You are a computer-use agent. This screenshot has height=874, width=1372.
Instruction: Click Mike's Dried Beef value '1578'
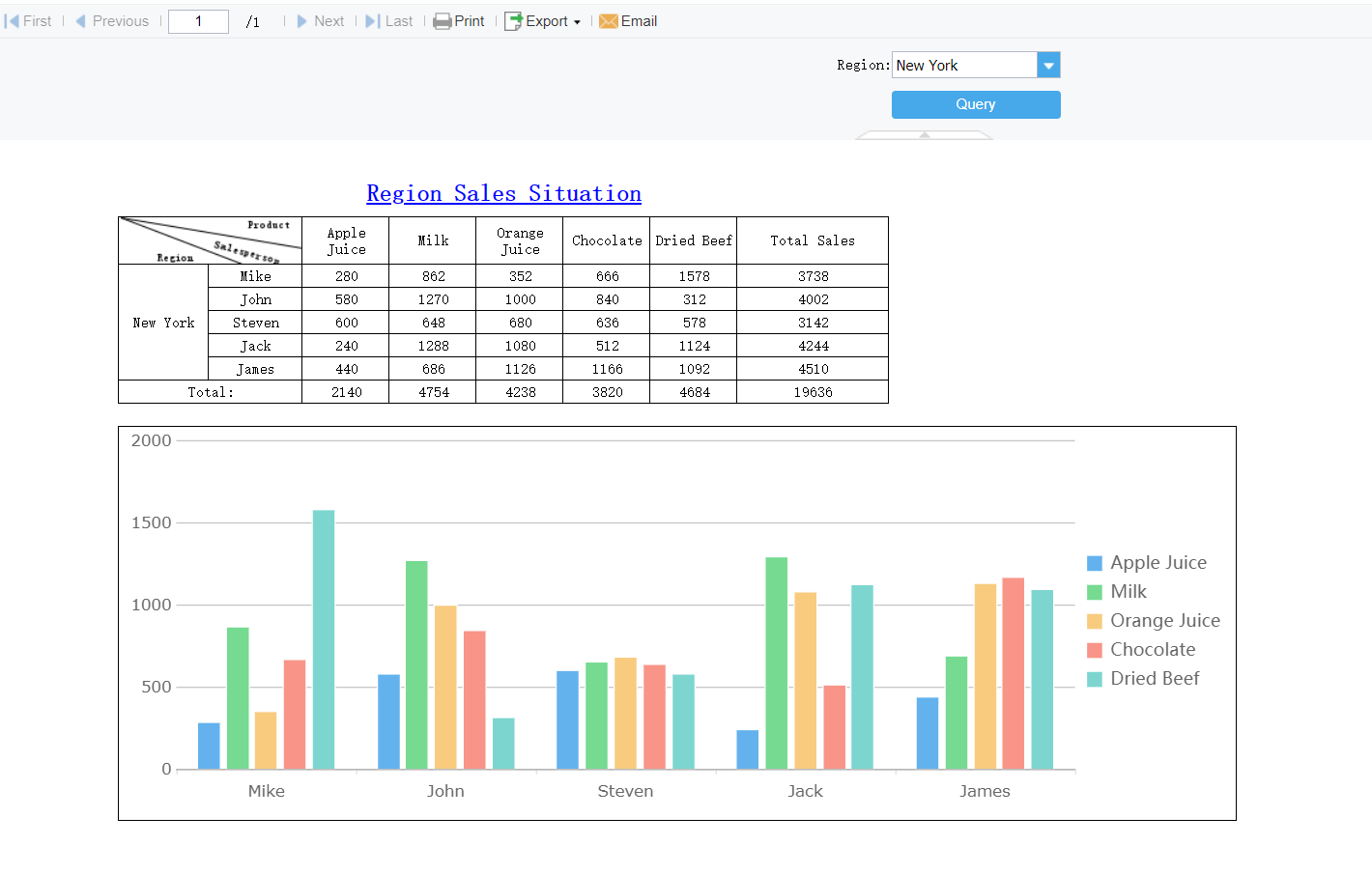click(694, 276)
